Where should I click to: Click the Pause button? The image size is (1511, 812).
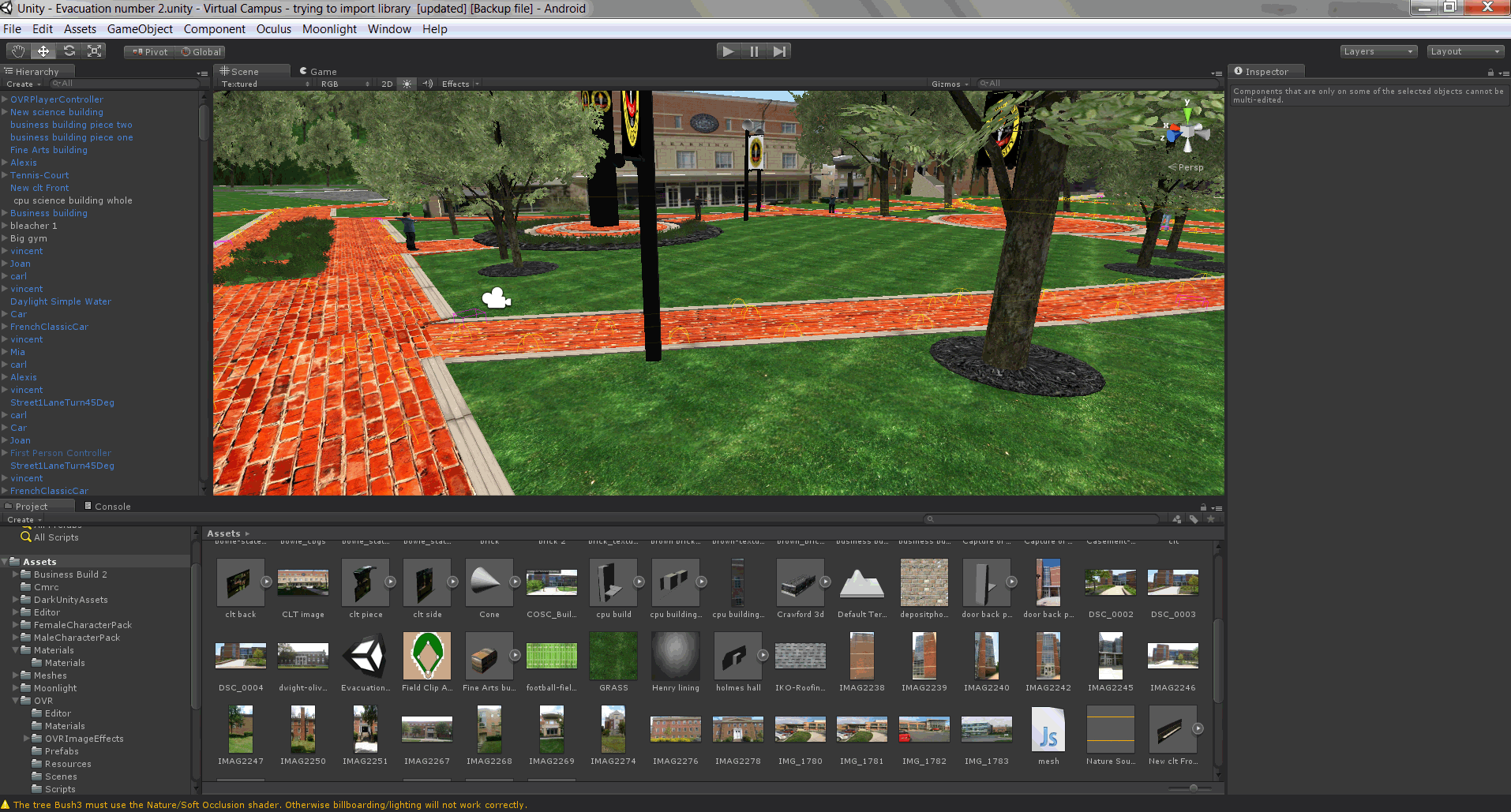[754, 51]
